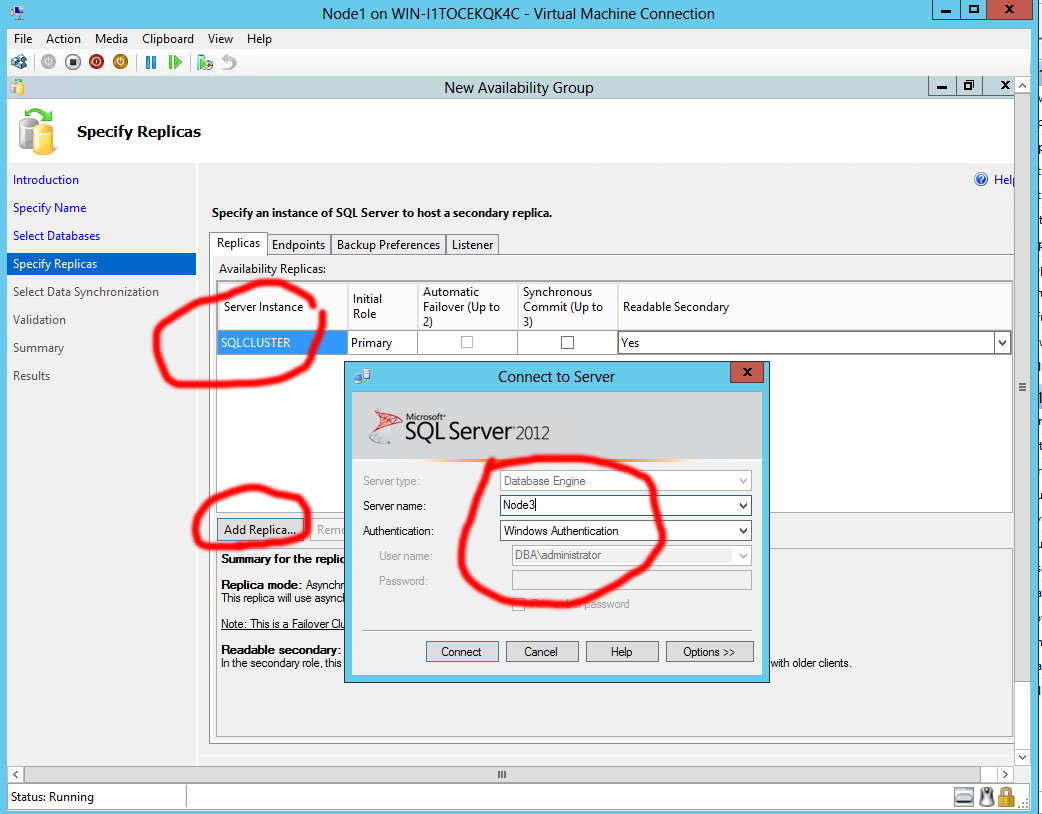Open the Help menu
This screenshot has width=1042, height=814.
(x=259, y=39)
